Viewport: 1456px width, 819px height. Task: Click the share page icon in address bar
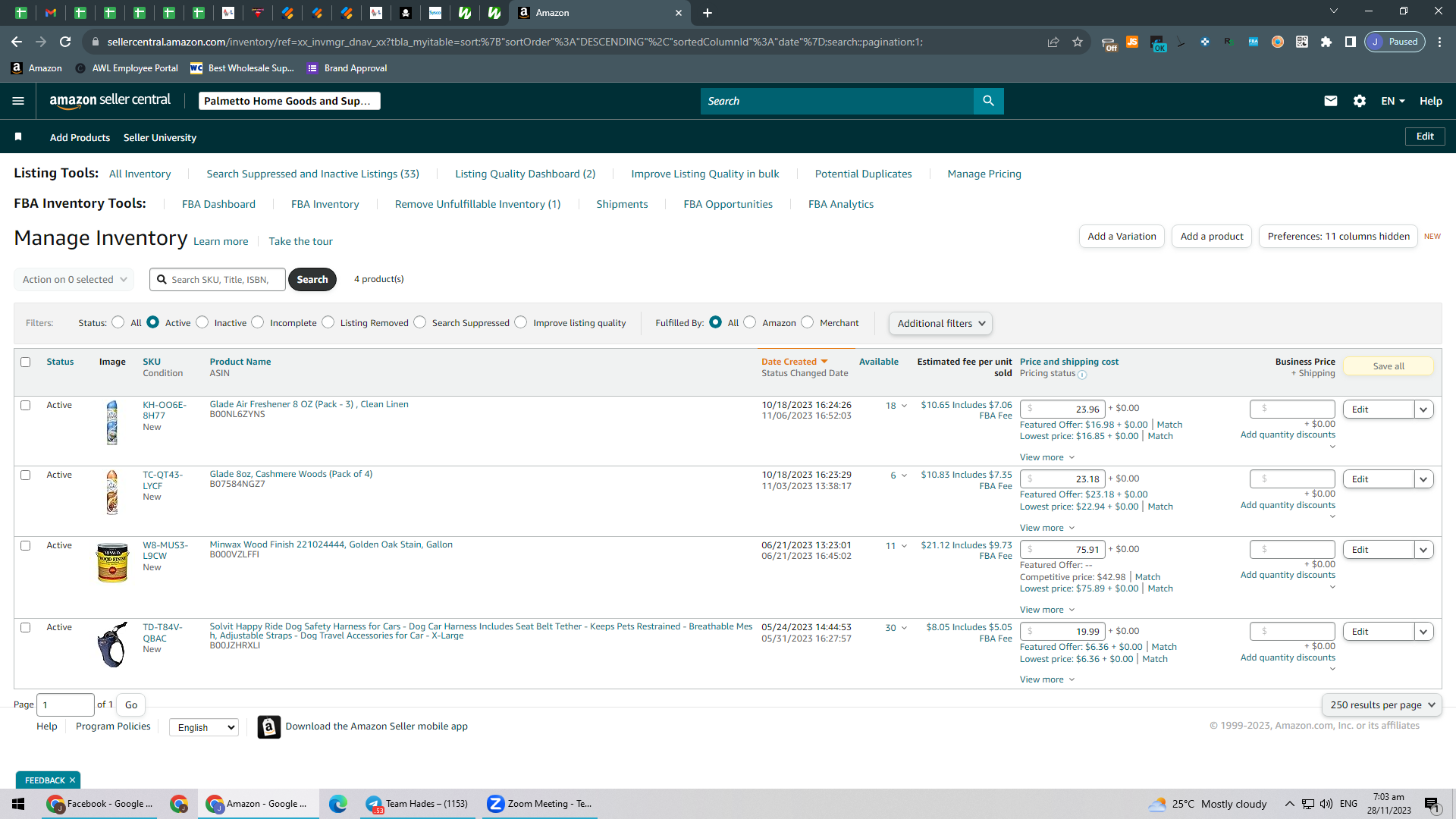point(1053,42)
